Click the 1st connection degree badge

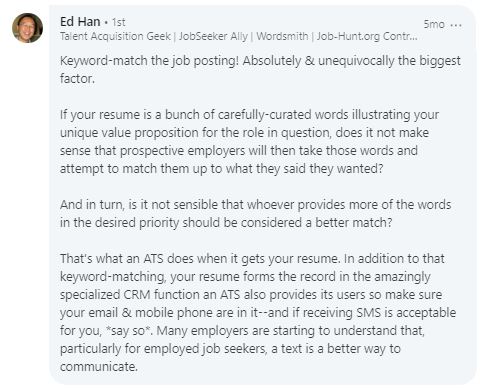(118, 22)
